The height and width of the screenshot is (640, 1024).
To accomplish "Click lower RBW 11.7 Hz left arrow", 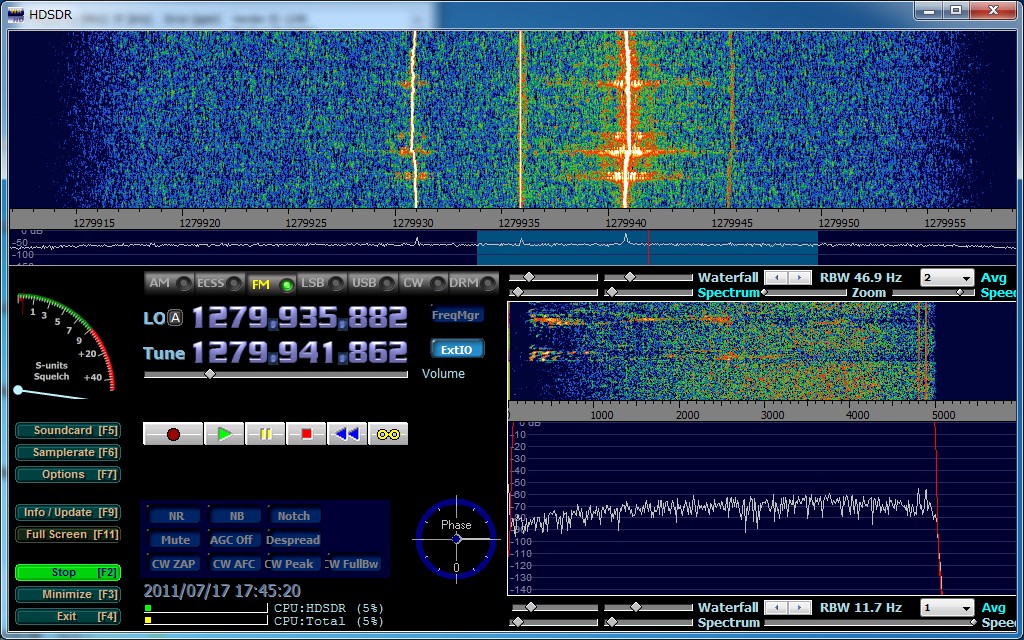I will coord(776,607).
